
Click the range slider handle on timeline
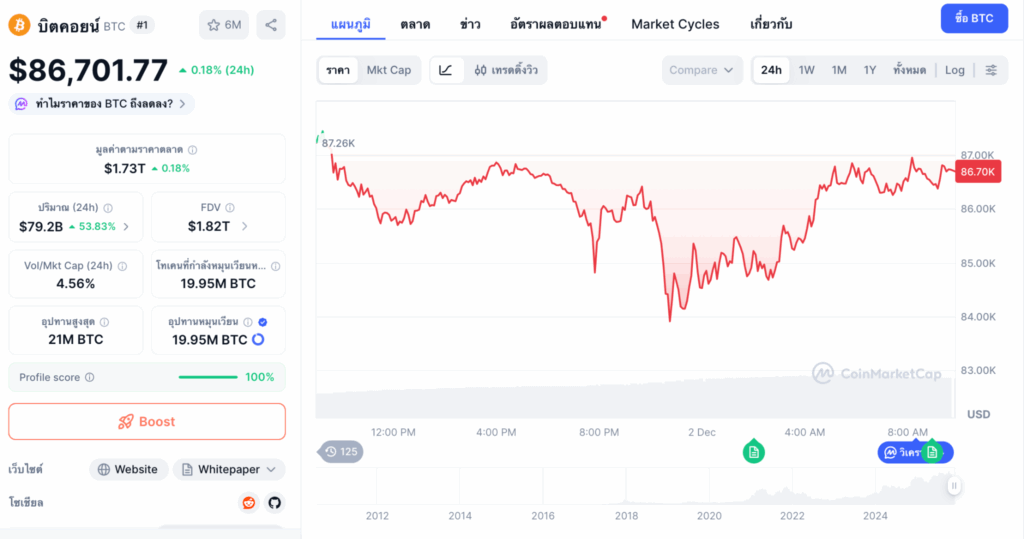click(x=954, y=486)
